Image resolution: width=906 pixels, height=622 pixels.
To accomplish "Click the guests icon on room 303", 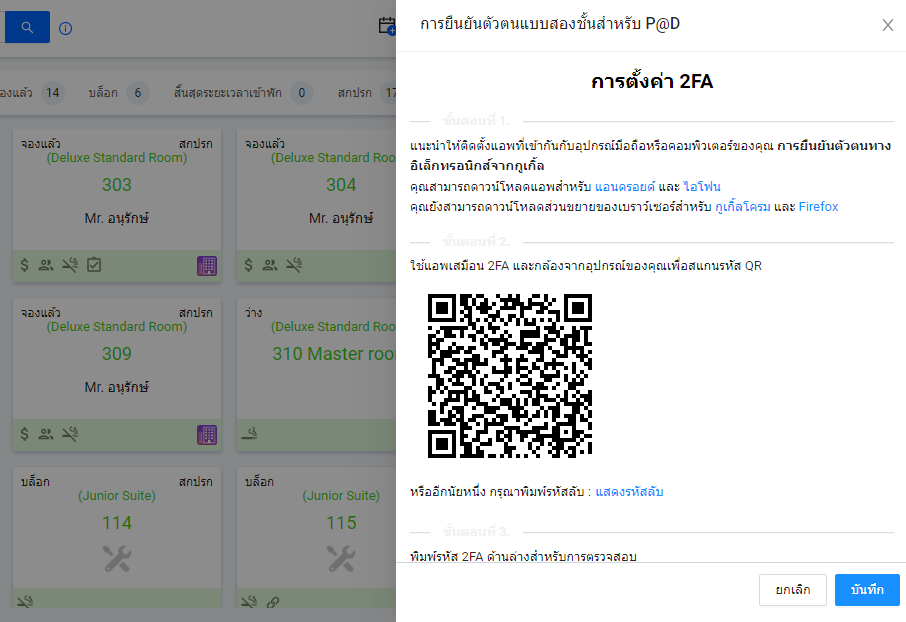I will (x=46, y=265).
